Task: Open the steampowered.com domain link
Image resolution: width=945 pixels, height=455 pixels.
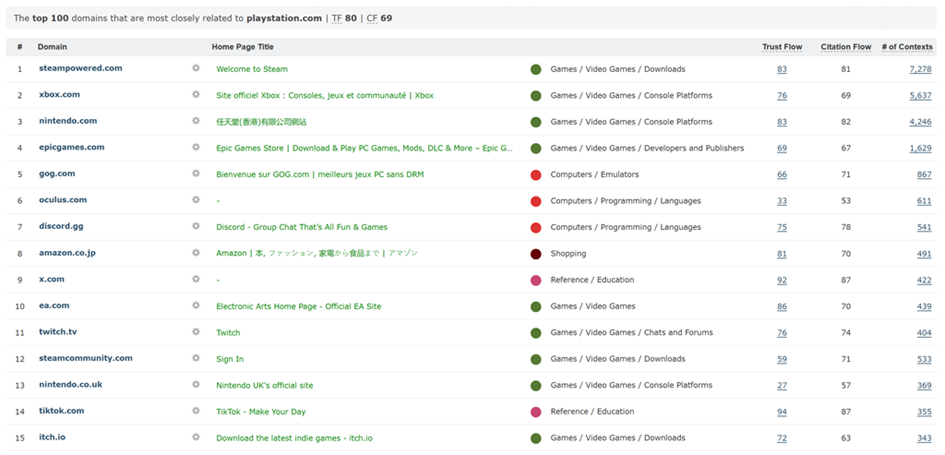Action: click(80, 68)
